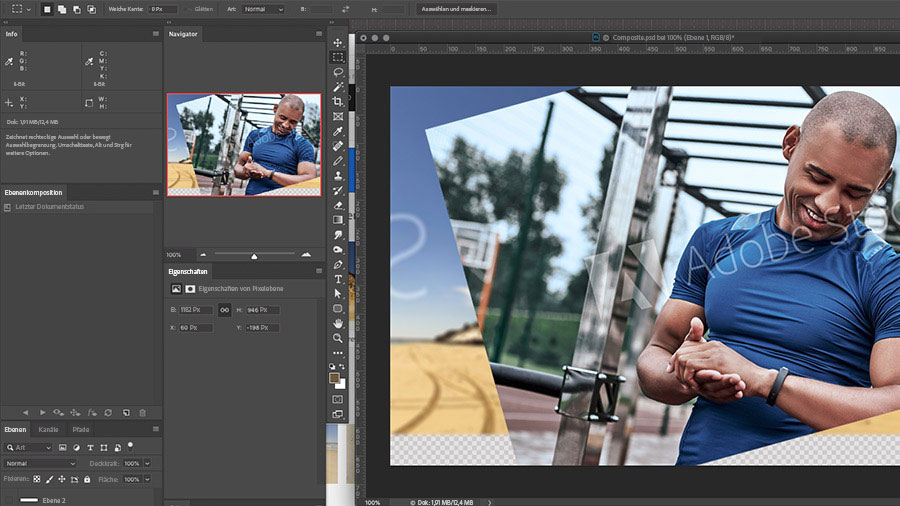Image resolution: width=900 pixels, height=506 pixels.
Task: Enable Intersect with selection mode
Action: [92, 9]
